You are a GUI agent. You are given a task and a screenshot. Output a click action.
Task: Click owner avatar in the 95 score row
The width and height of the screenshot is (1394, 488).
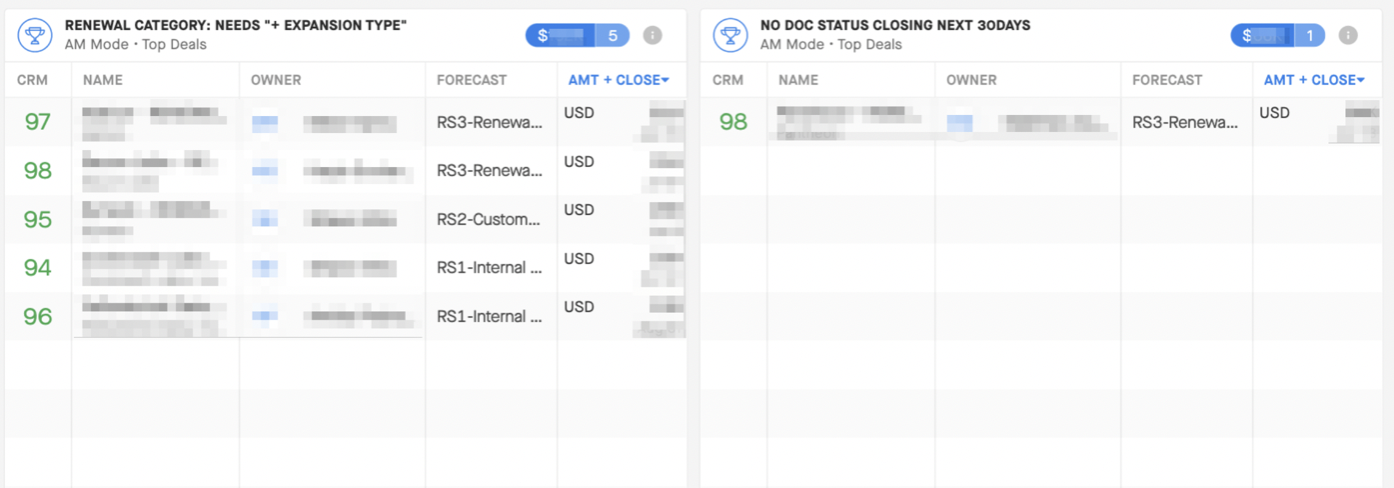click(x=265, y=219)
